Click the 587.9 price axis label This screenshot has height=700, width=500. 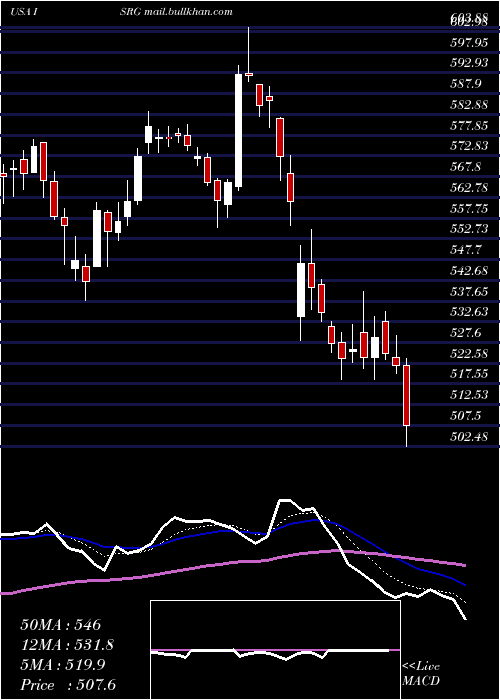coord(466,84)
